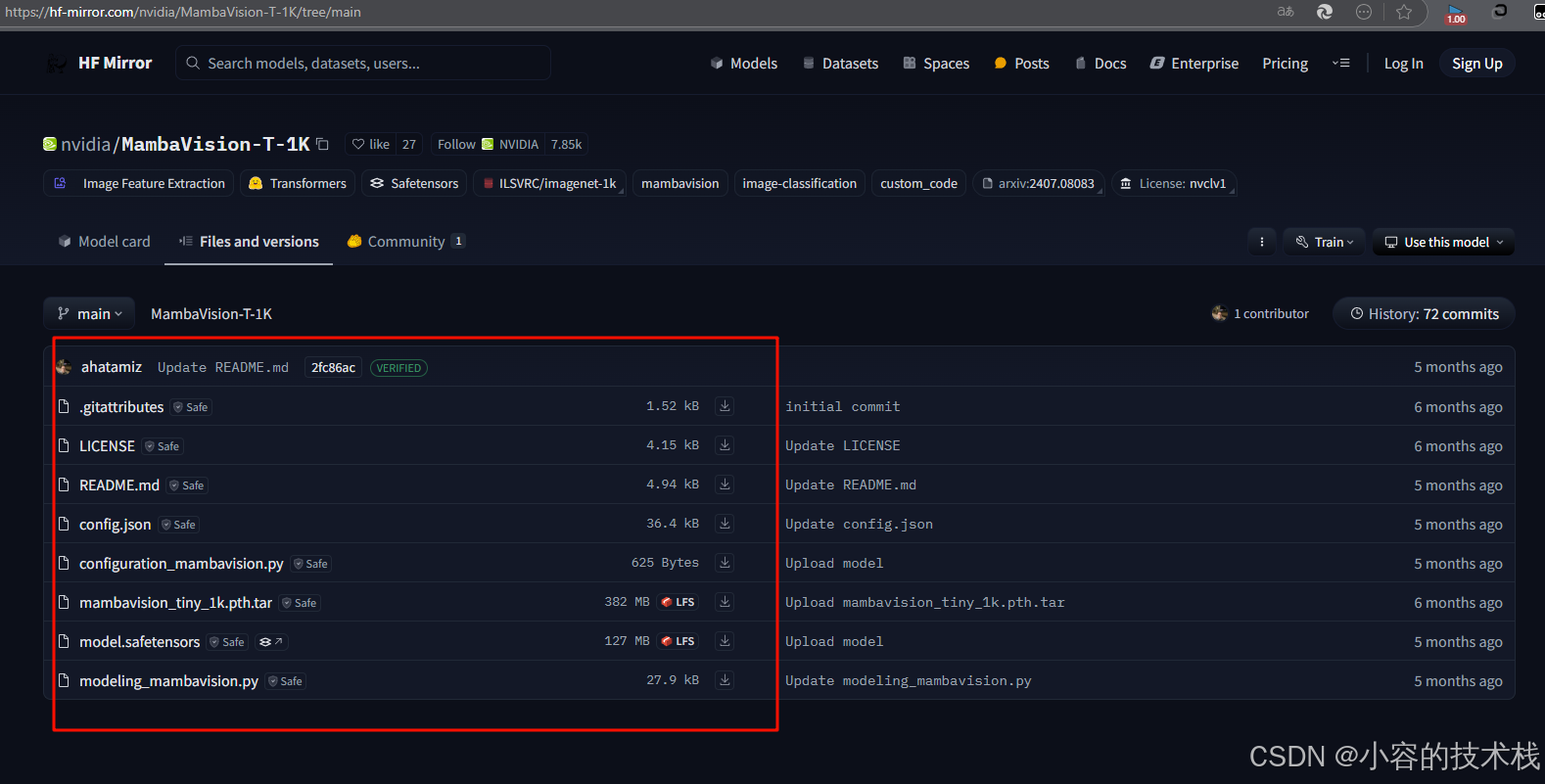Open Enterprise in top navigation

click(1194, 63)
